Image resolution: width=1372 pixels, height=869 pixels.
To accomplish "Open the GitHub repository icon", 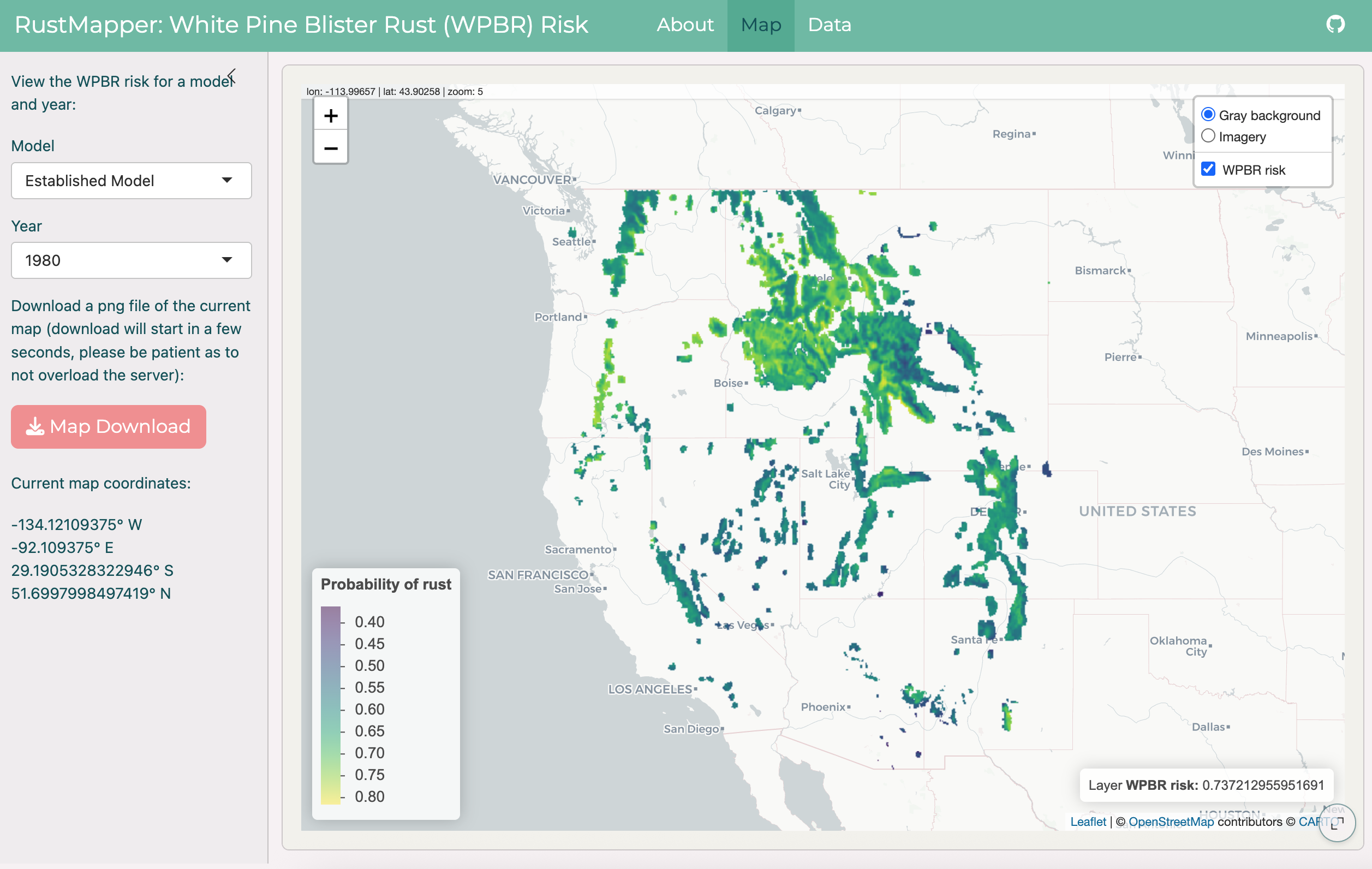I will click(x=1335, y=25).
